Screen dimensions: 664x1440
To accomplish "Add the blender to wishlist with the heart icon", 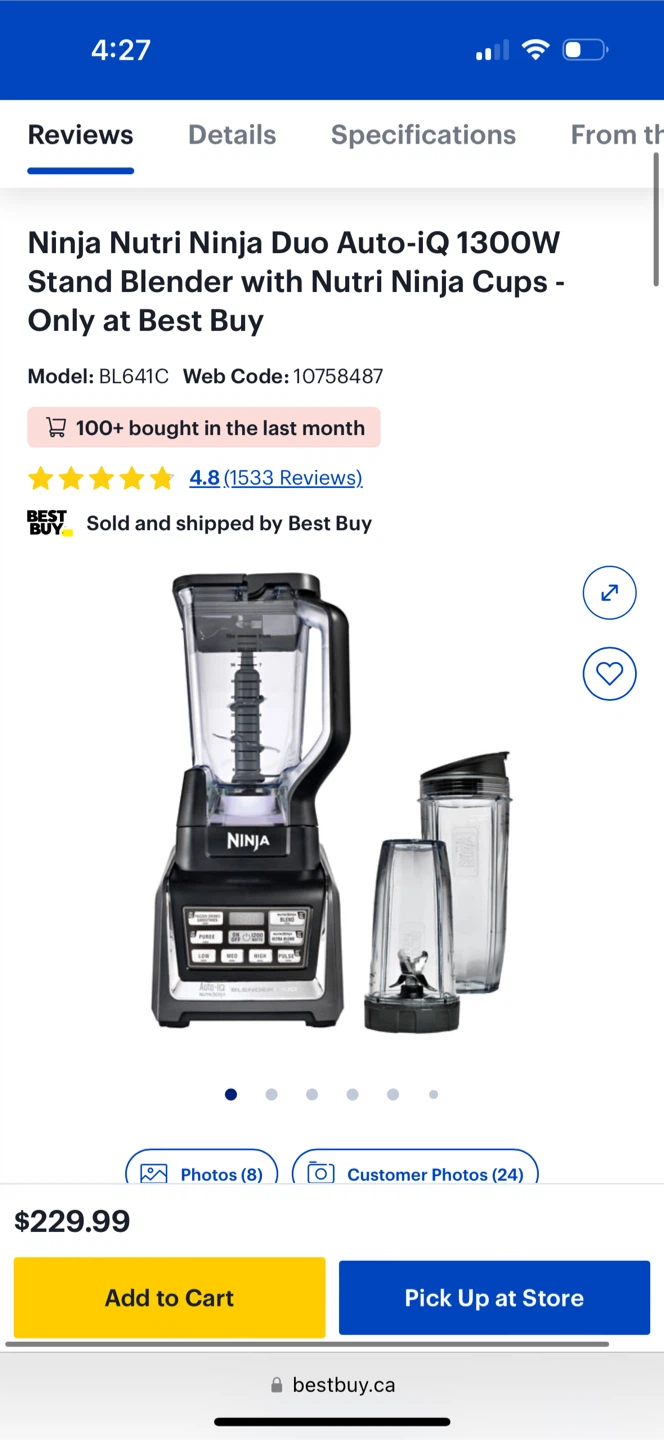I will tap(609, 674).
